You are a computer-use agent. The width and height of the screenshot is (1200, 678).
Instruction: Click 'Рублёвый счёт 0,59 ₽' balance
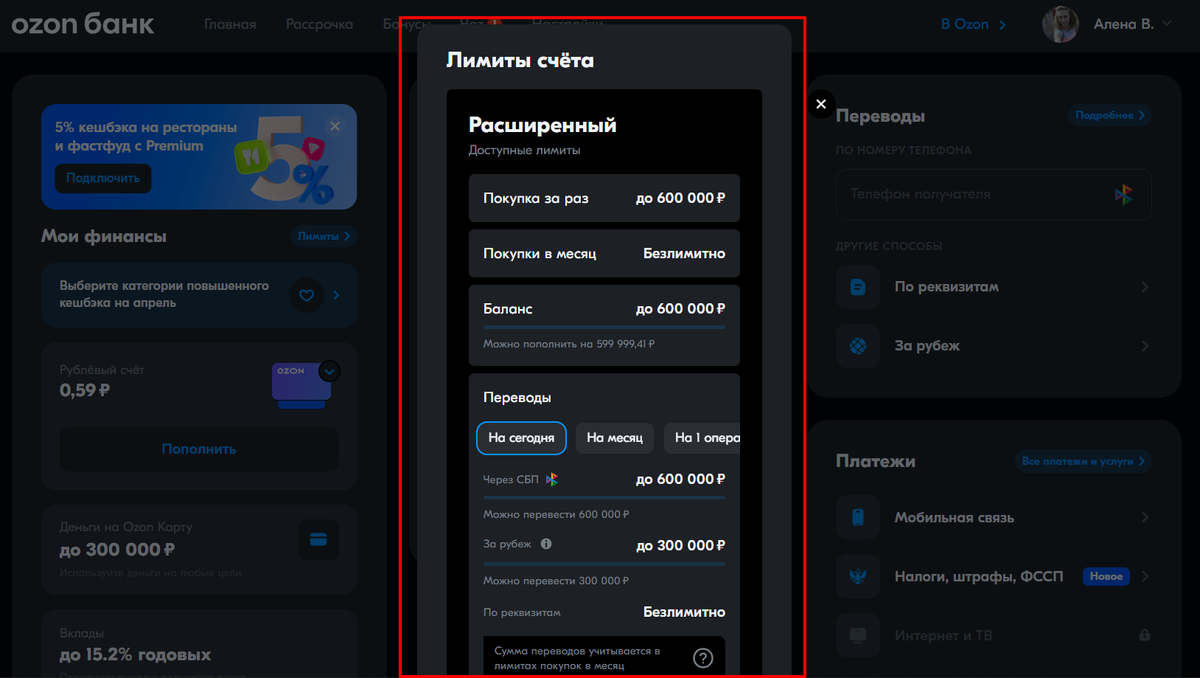click(x=102, y=380)
